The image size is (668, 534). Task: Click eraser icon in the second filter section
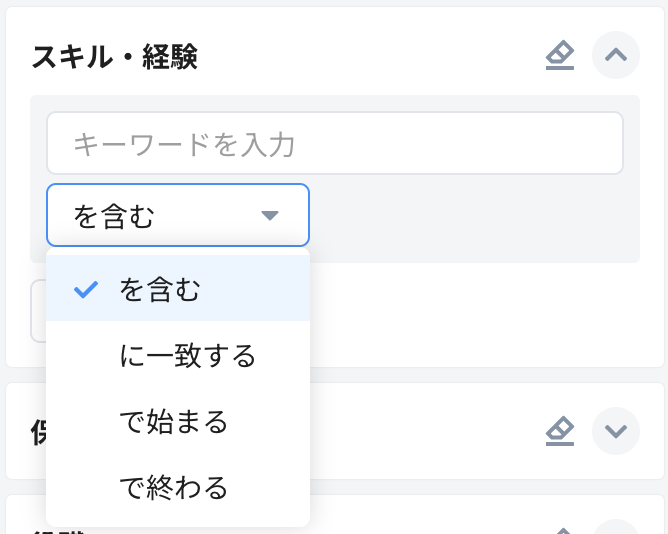click(560, 431)
